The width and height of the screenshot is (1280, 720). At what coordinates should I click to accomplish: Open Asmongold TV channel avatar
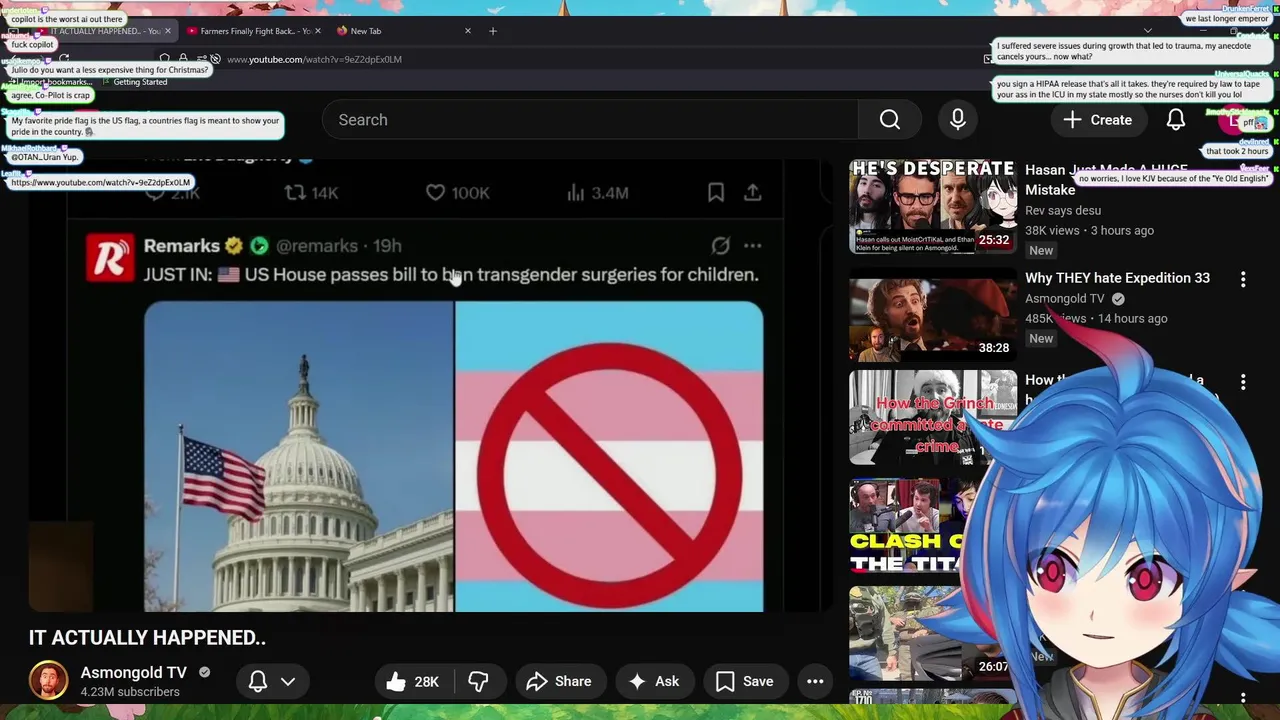(x=48, y=681)
